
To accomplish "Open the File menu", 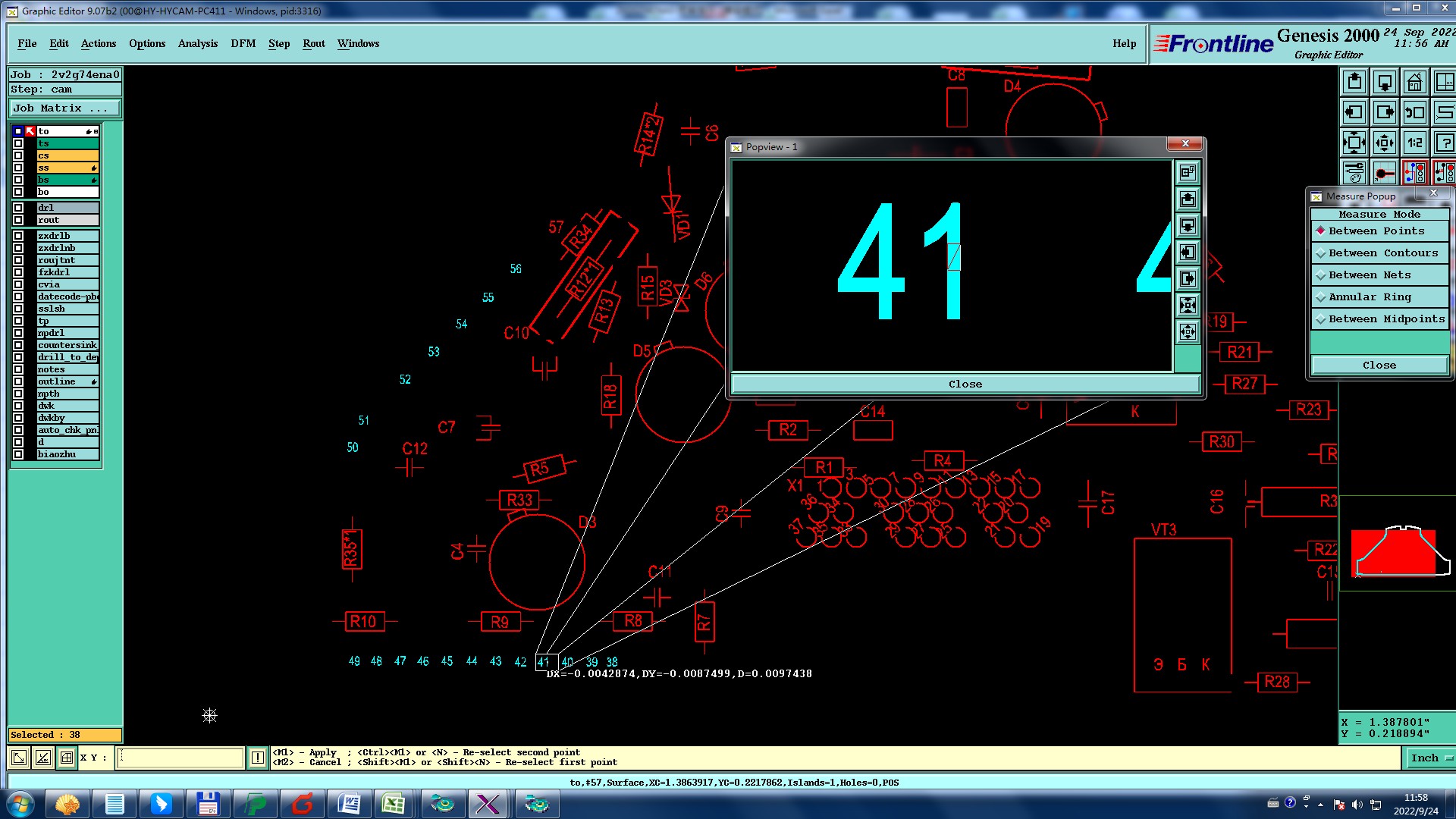I will tap(27, 43).
